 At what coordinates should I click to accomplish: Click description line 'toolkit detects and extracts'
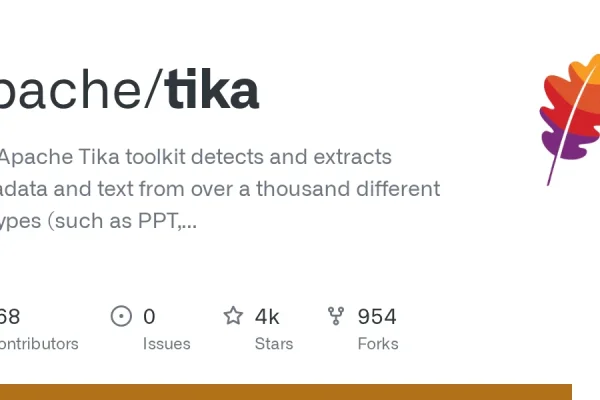(x=258, y=157)
